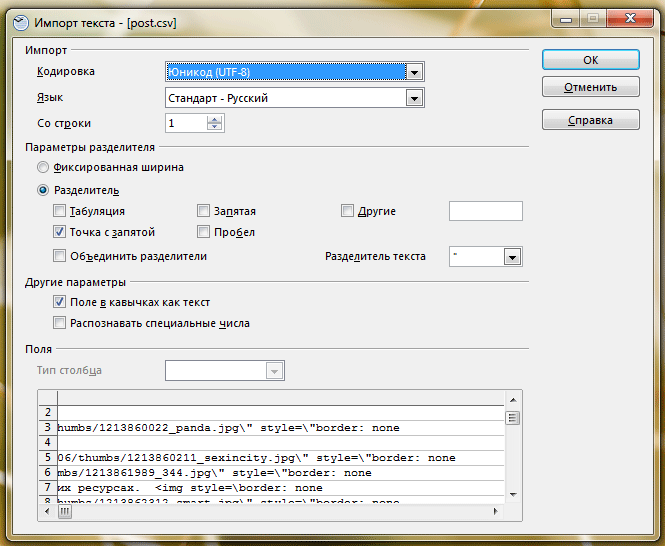
Task: Select the Разделитель radio button
Action: pos(43,190)
